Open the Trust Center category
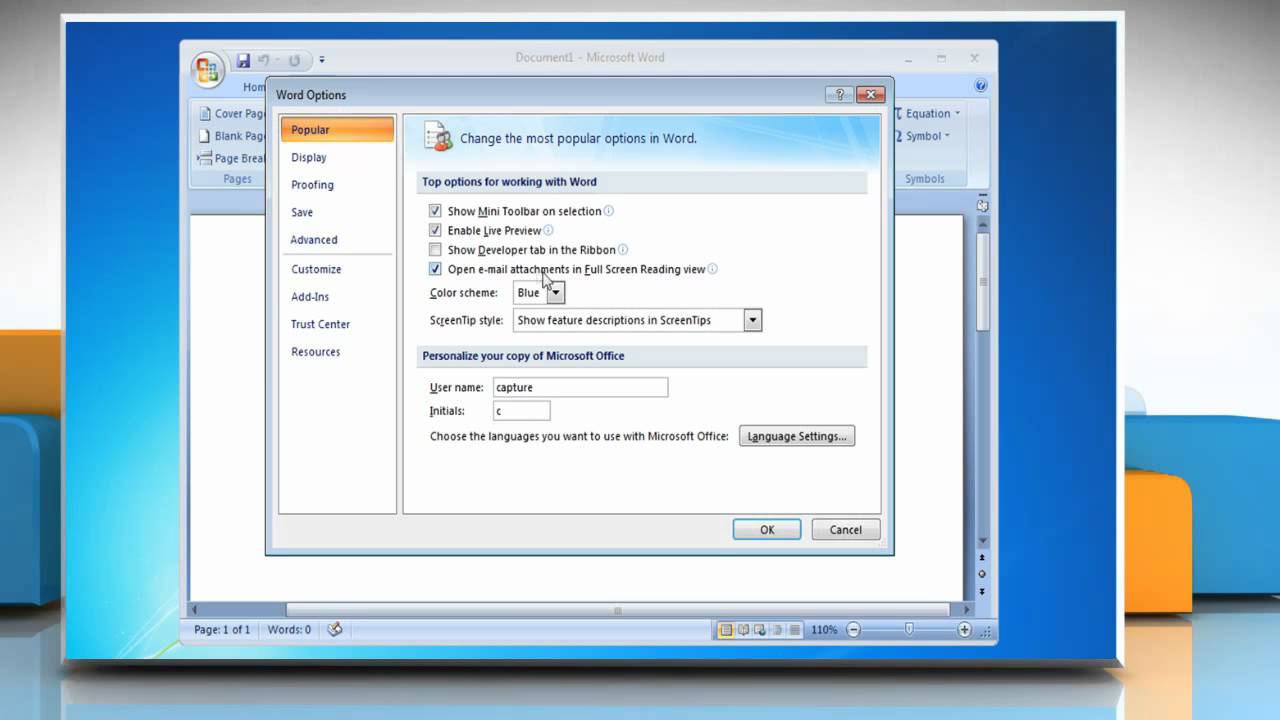The width and height of the screenshot is (1280, 720). tap(337, 324)
